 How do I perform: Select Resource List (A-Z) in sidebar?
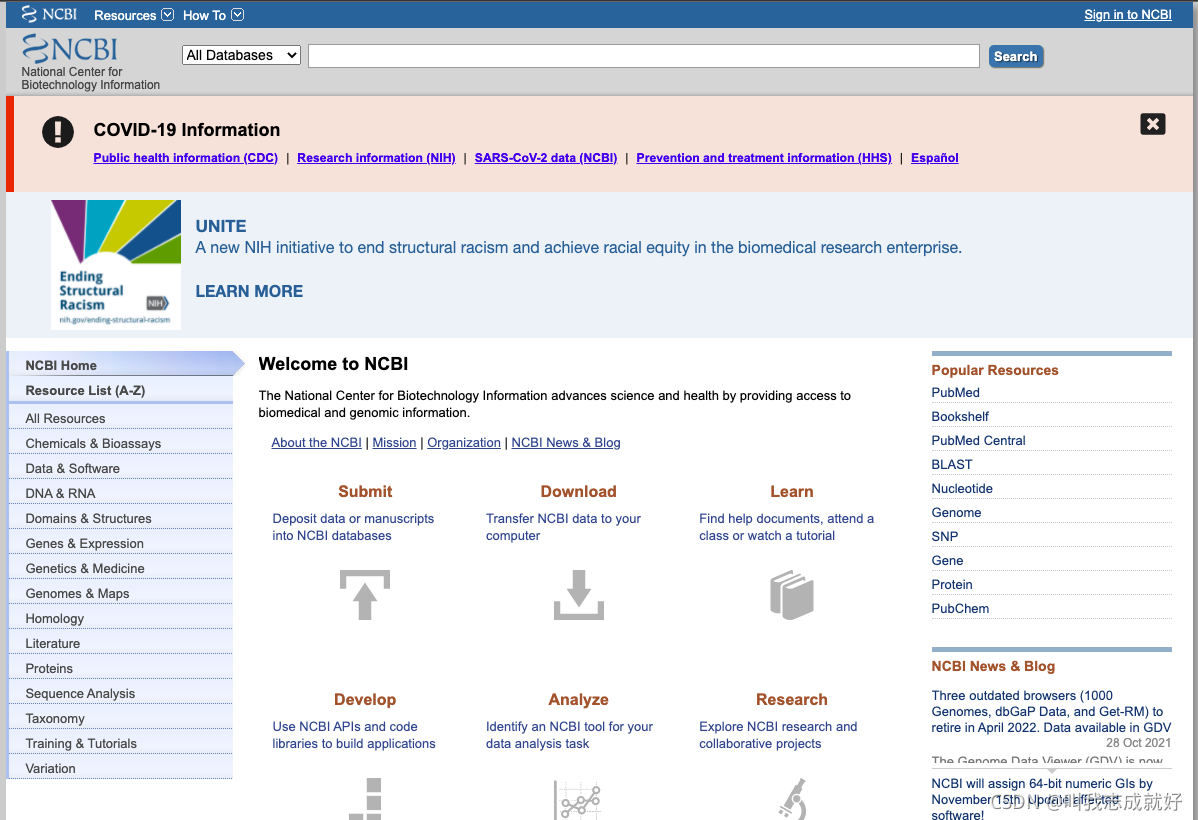click(x=121, y=391)
